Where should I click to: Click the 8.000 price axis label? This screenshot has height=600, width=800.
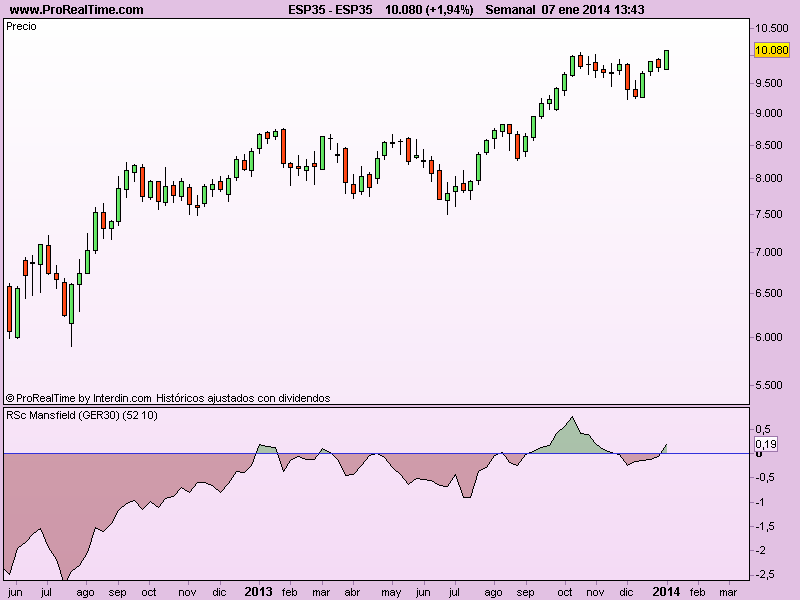(769, 179)
